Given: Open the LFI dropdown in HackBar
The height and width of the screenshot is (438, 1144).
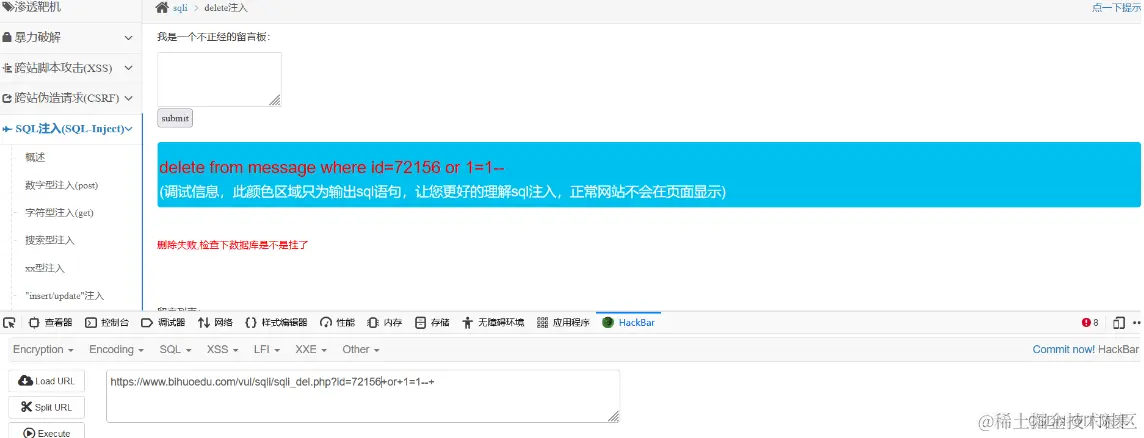Looking at the screenshot, I should (267, 350).
